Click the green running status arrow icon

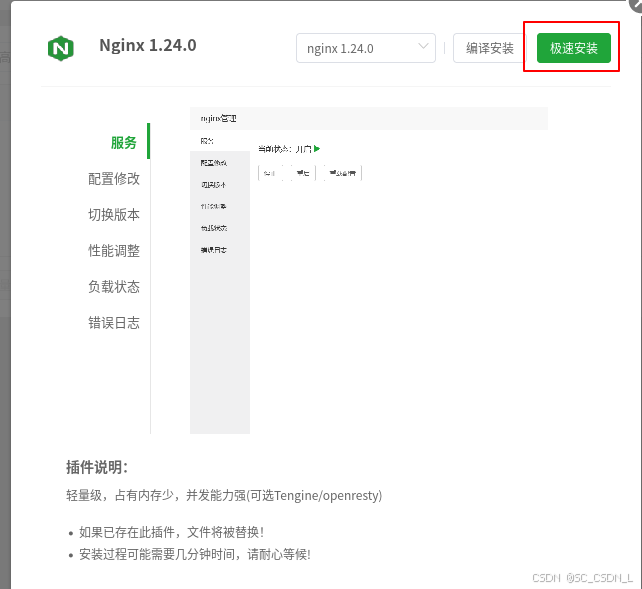pyautogui.click(x=317, y=149)
